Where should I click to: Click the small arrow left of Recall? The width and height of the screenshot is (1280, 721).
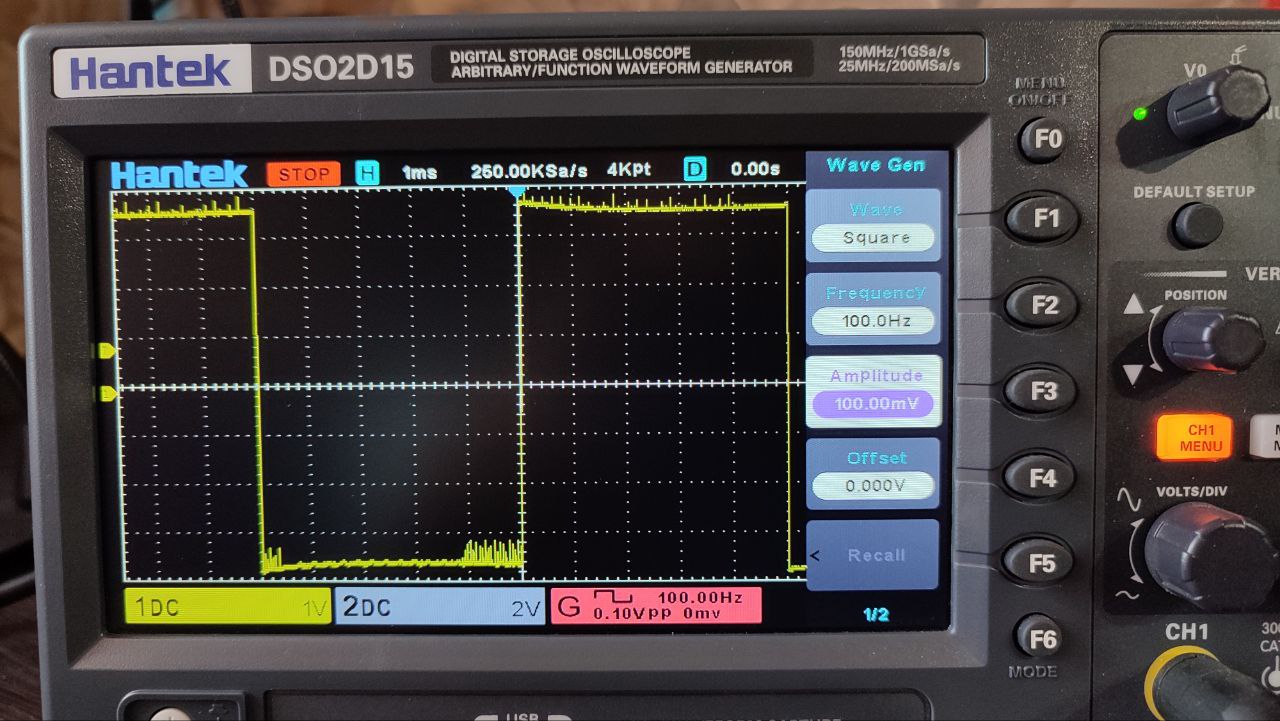tap(814, 555)
